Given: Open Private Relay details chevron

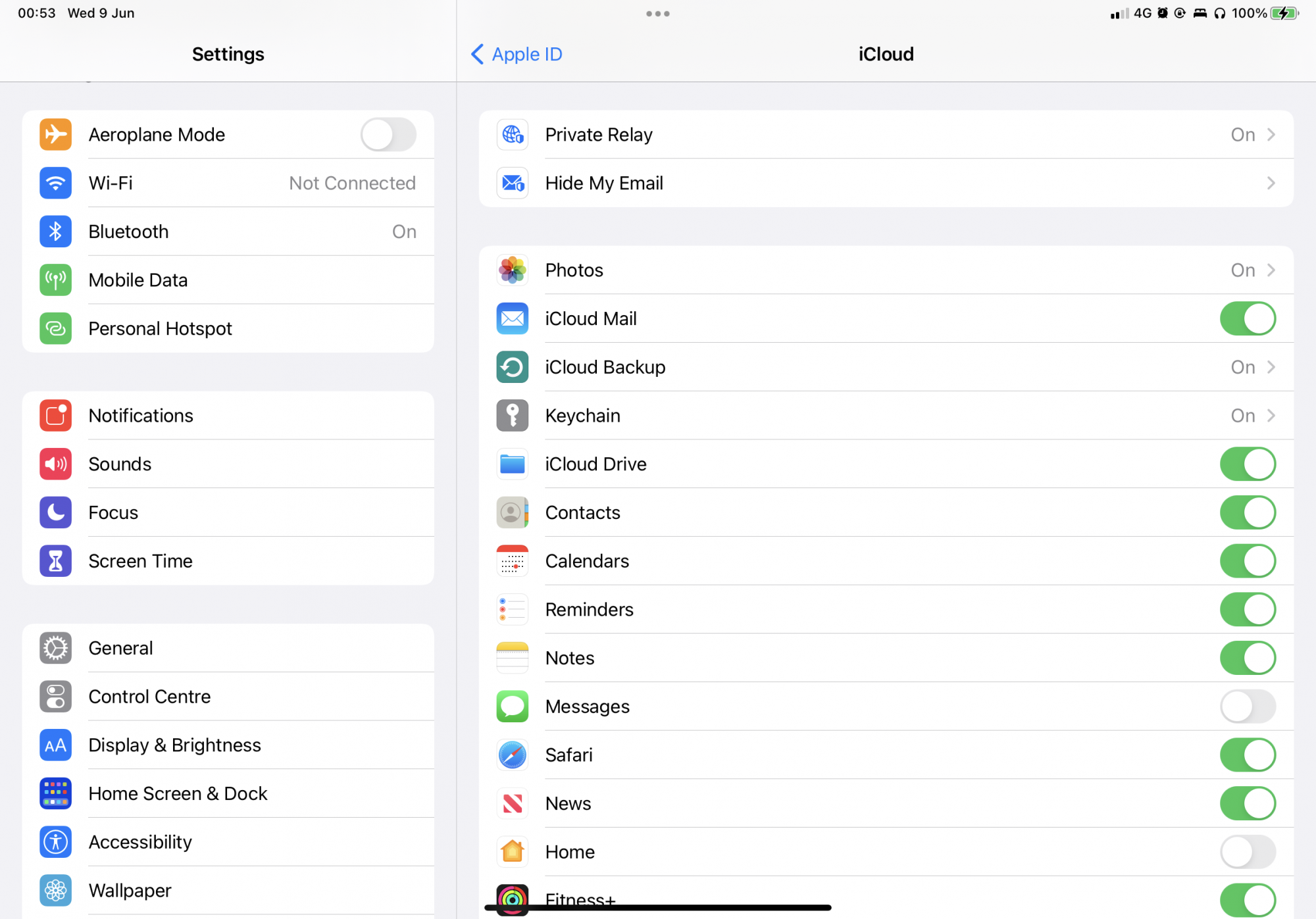Looking at the screenshot, I should tap(1271, 134).
